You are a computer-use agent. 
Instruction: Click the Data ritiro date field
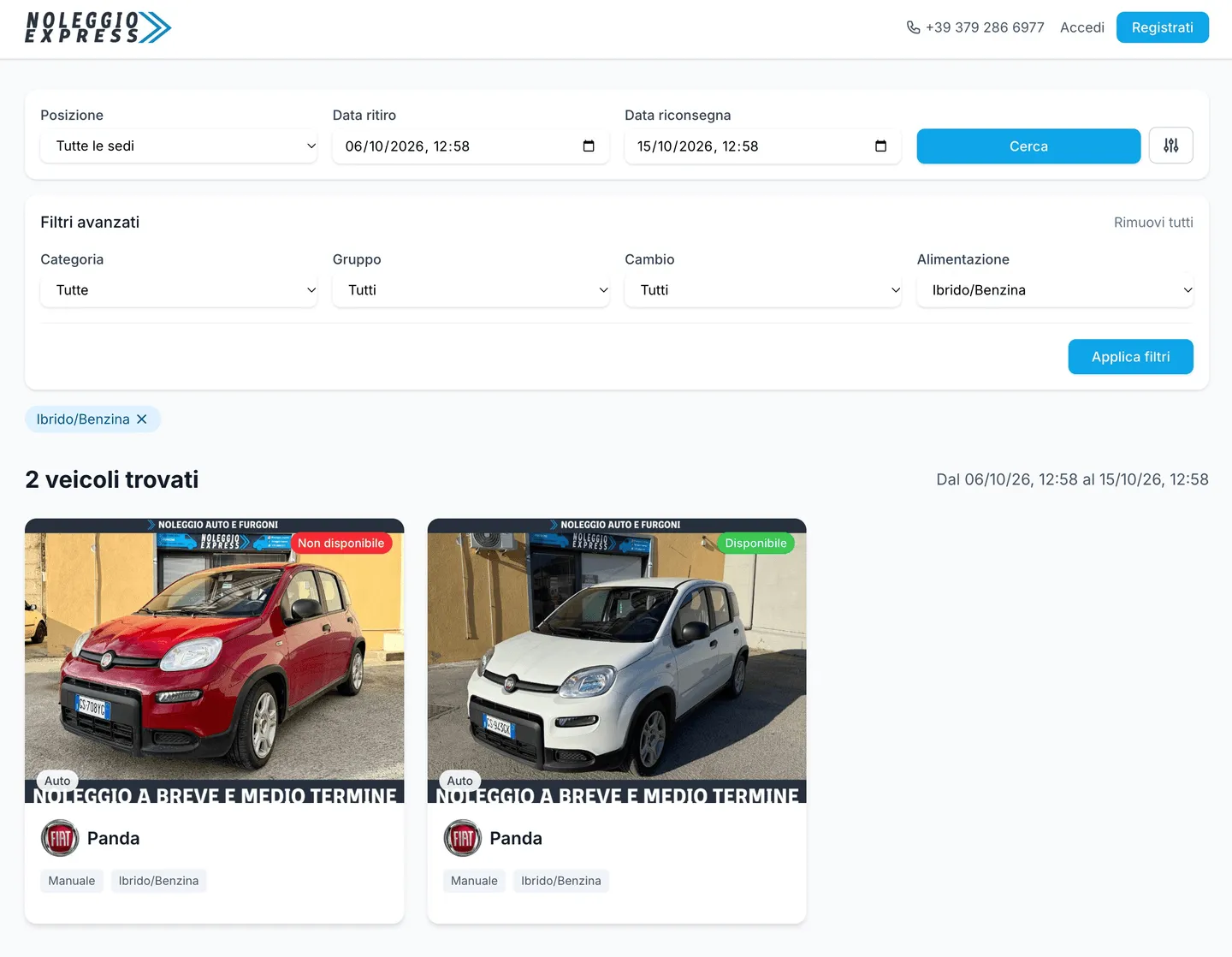tap(471, 146)
